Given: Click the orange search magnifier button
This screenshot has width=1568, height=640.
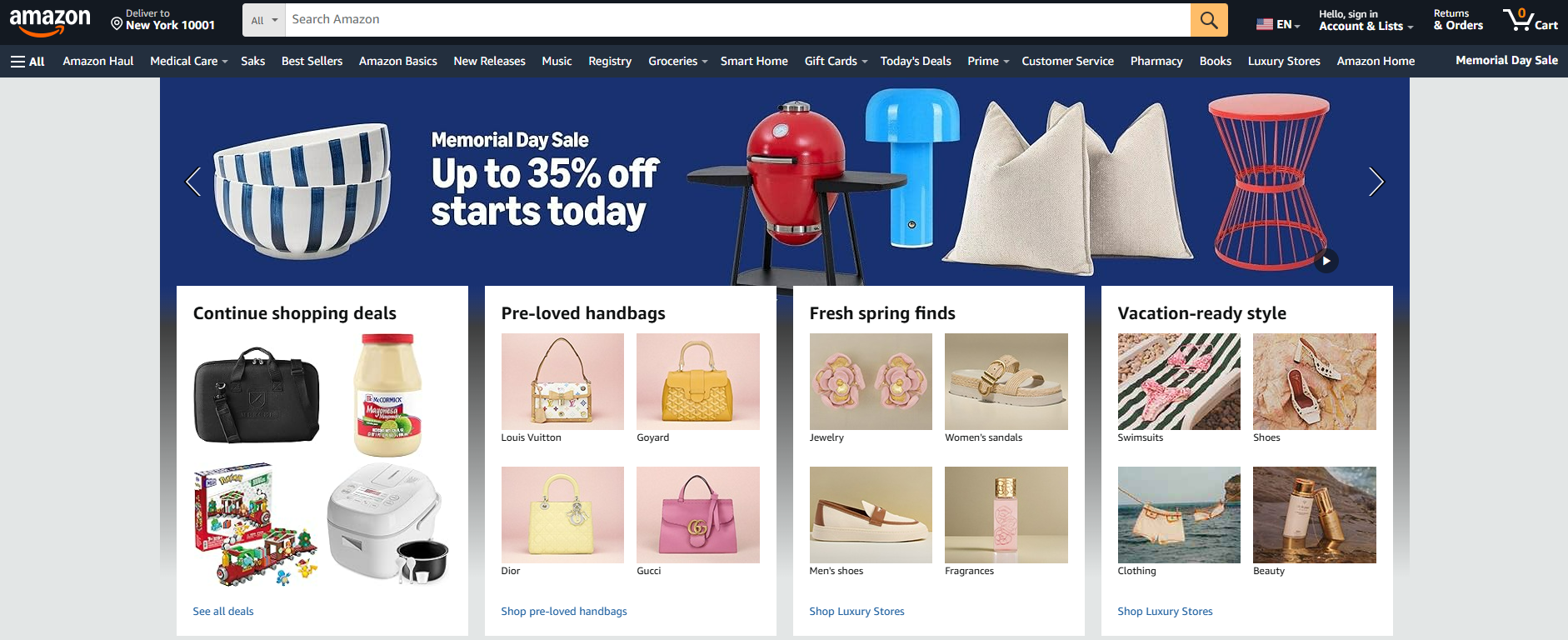Looking at the screenshot, I should 1209,20.
